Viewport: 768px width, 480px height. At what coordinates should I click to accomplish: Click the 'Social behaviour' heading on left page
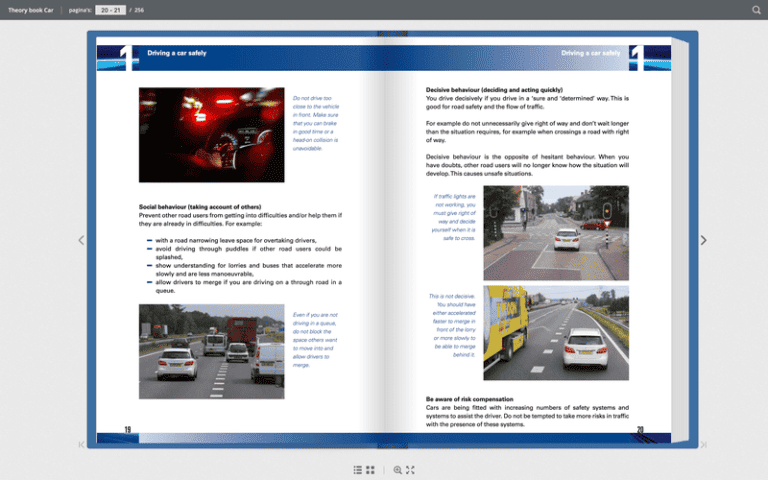tap(200, 207)
